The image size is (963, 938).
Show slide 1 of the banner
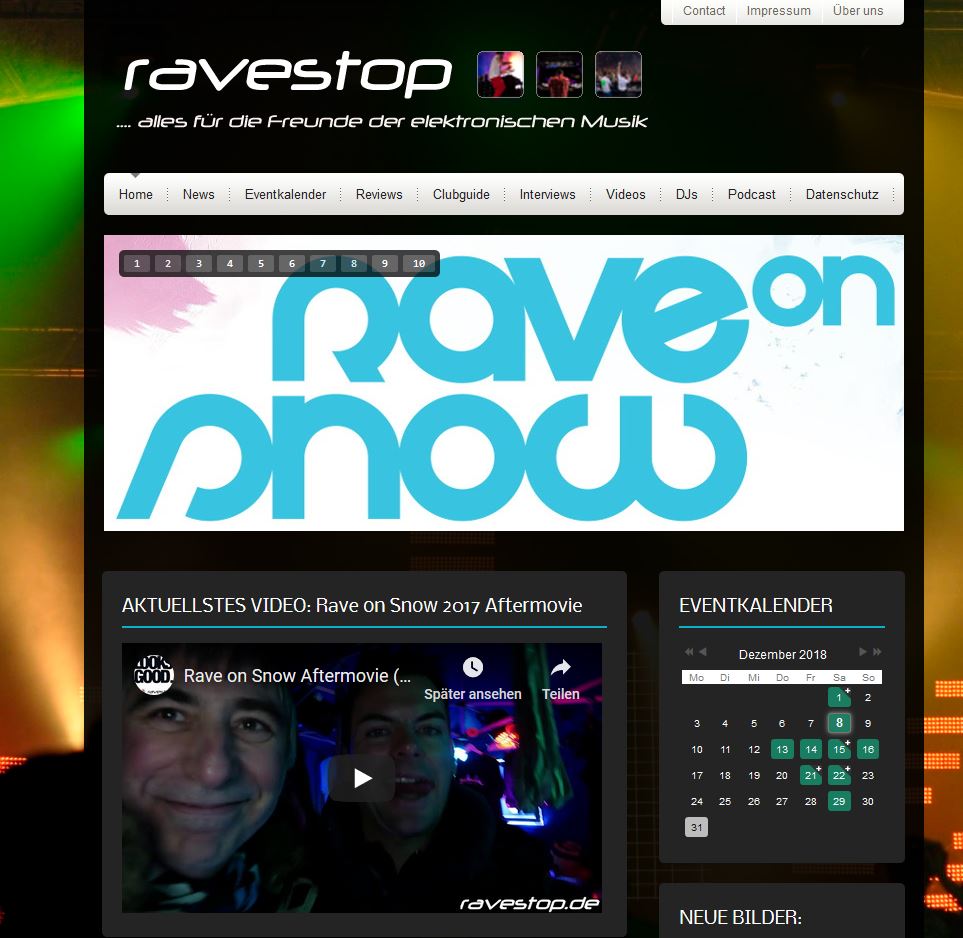point(136,264)
